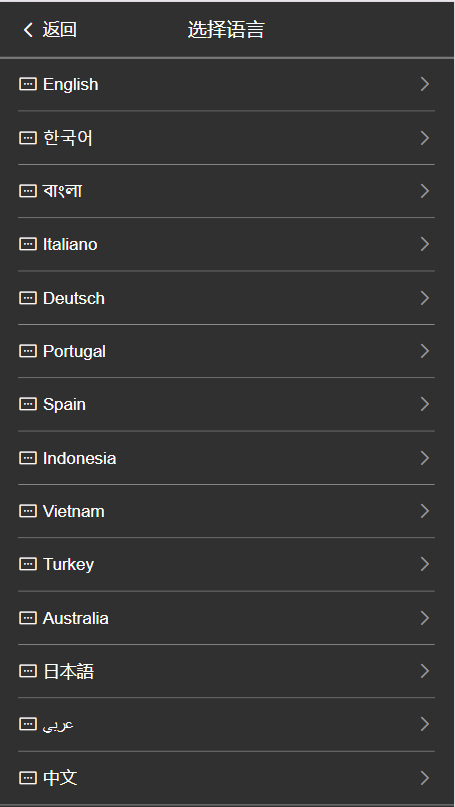Open the chevron for Spain
This screenshot has height=807, width=455.
[x=425, y=404]
